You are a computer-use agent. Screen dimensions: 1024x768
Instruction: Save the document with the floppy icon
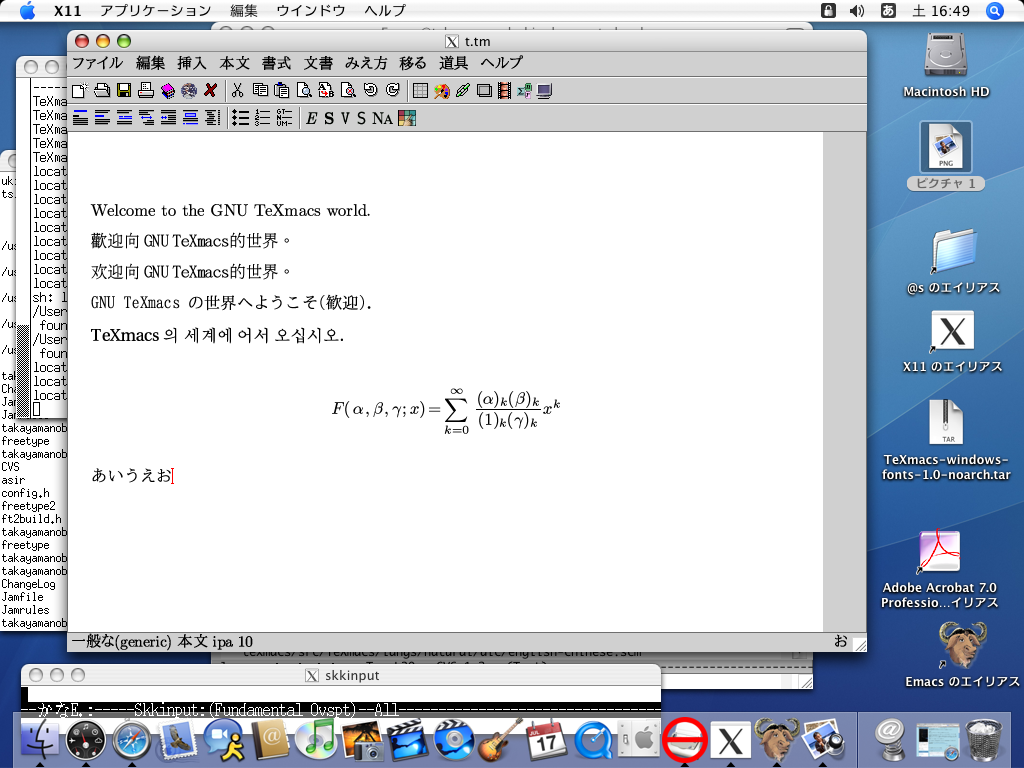[x=123, y=91]
